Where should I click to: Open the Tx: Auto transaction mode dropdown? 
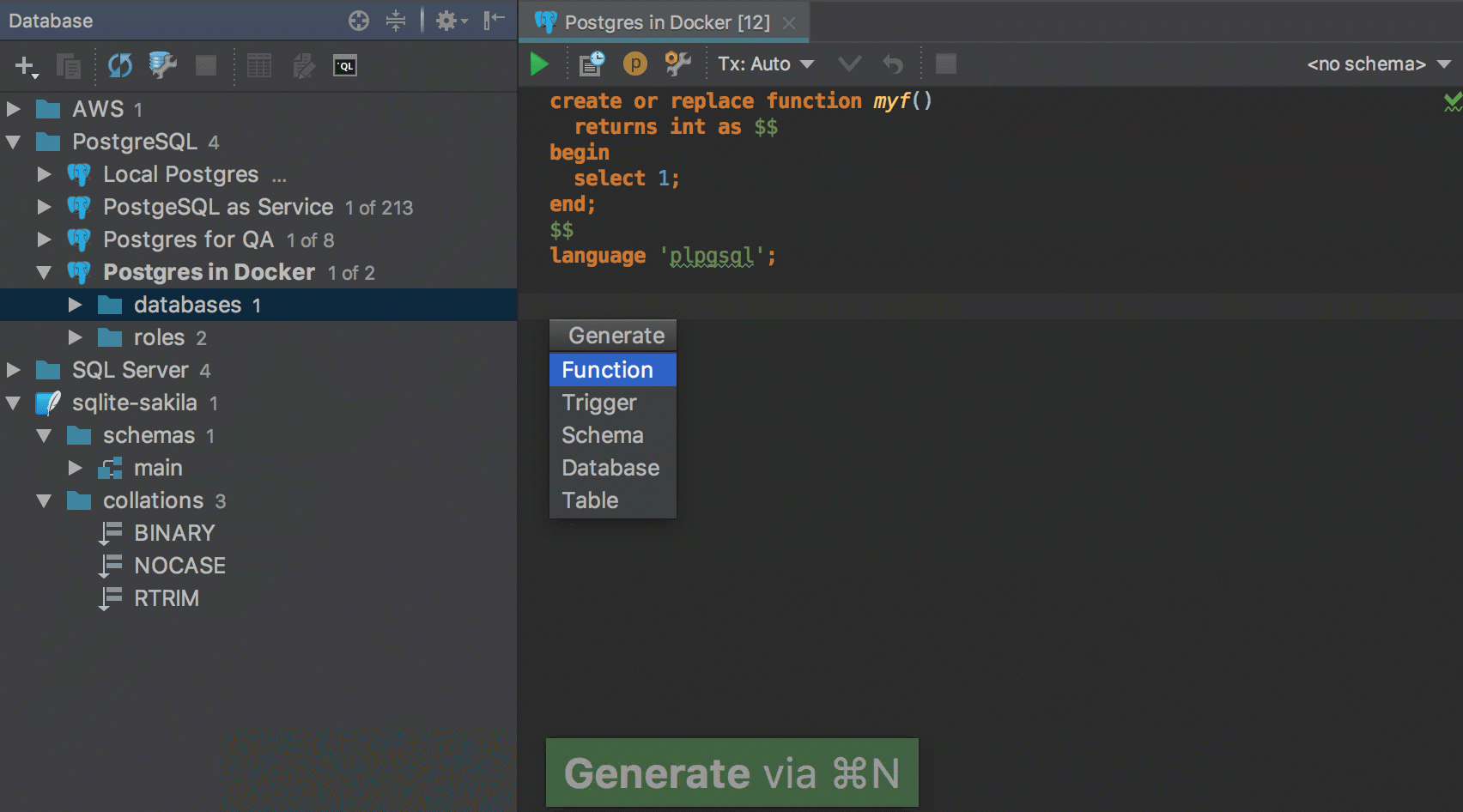pos(766,64)
